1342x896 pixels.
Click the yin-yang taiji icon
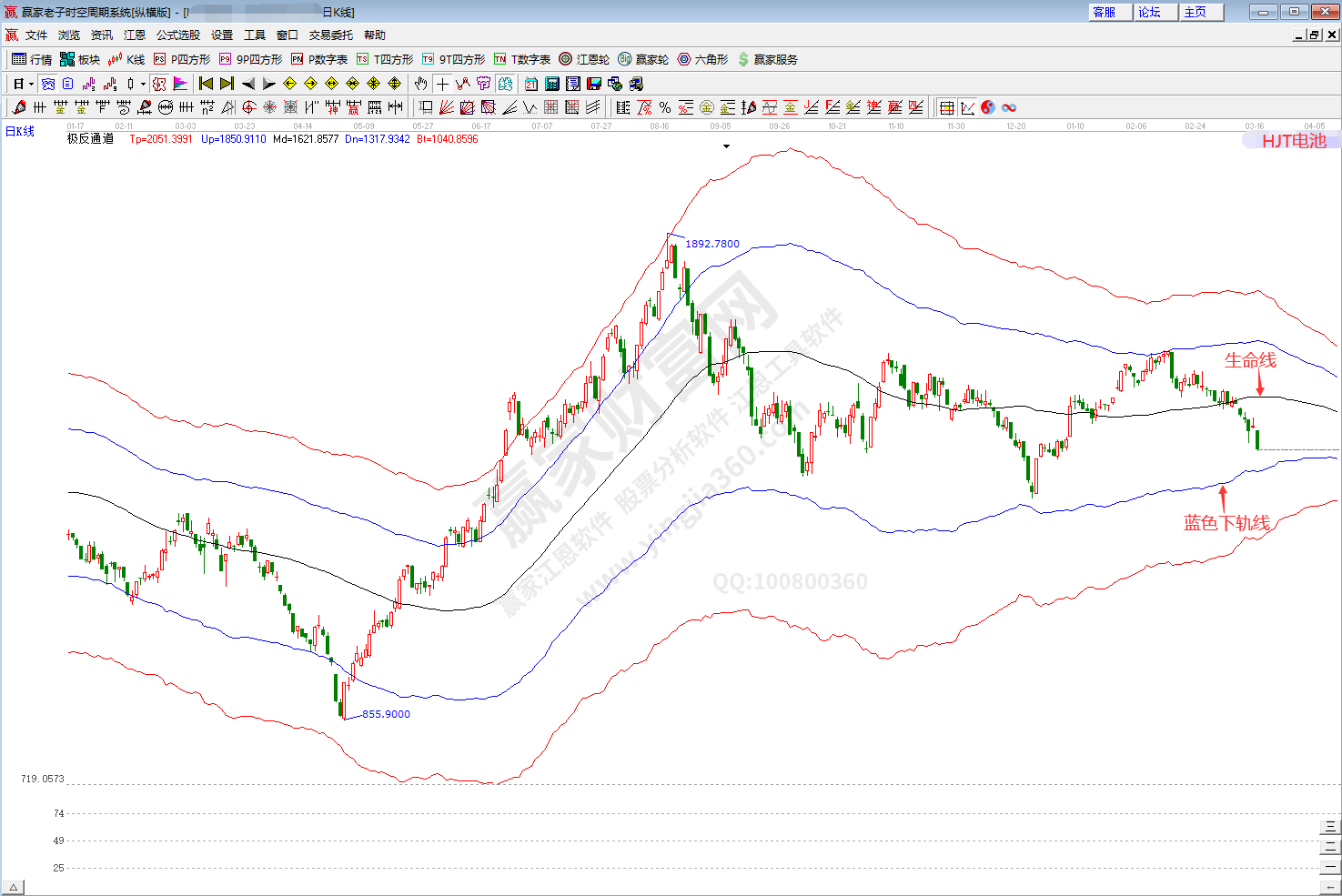tap(988, 107)
